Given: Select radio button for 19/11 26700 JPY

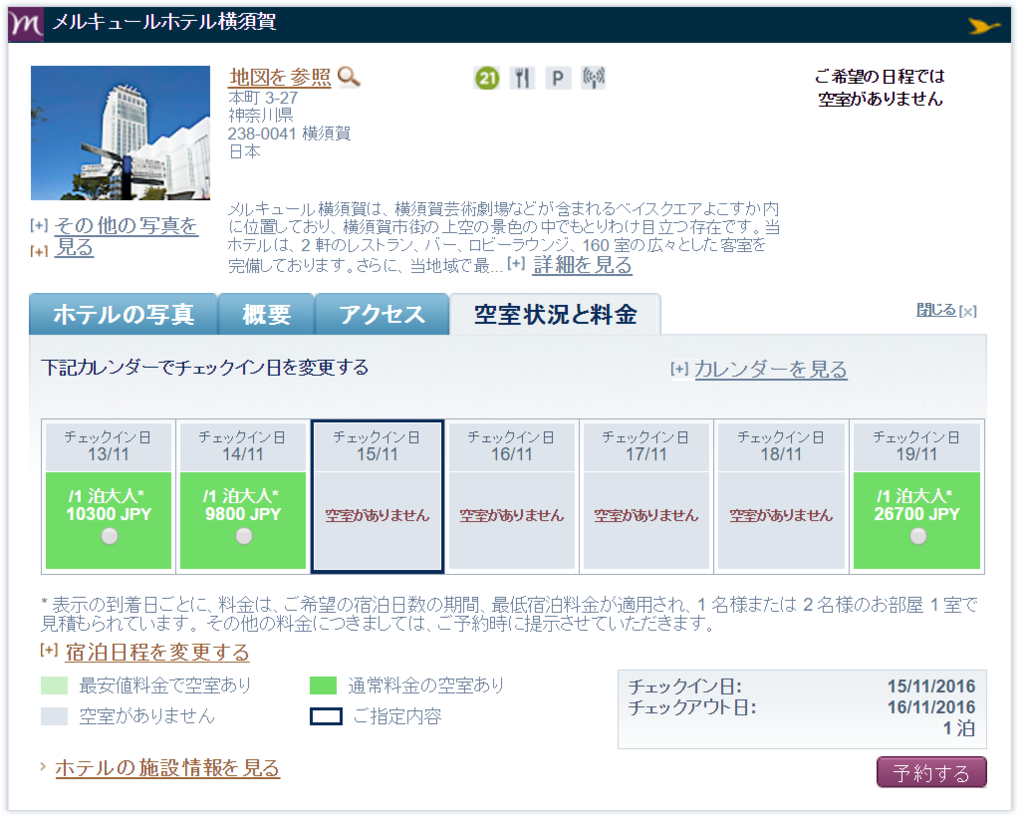Looking at the screenshot, I should pyautogui.click(x=918, y=537).
